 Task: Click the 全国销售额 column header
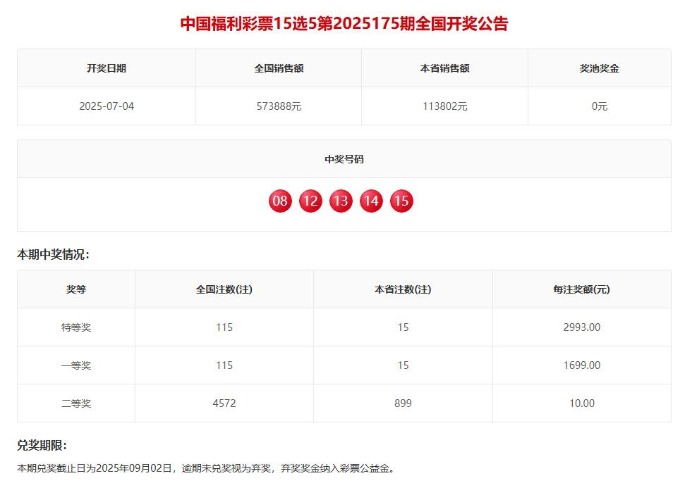[279, 68]
